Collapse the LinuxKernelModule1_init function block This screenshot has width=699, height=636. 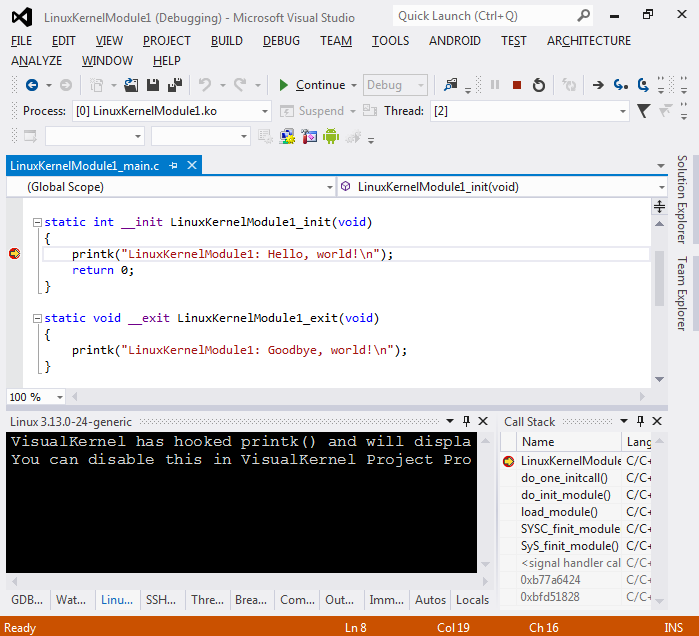[37, 222]
